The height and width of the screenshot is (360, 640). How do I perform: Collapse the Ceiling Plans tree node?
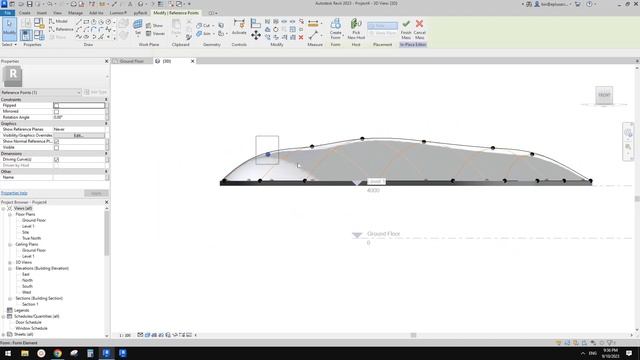tap(10, 244)
